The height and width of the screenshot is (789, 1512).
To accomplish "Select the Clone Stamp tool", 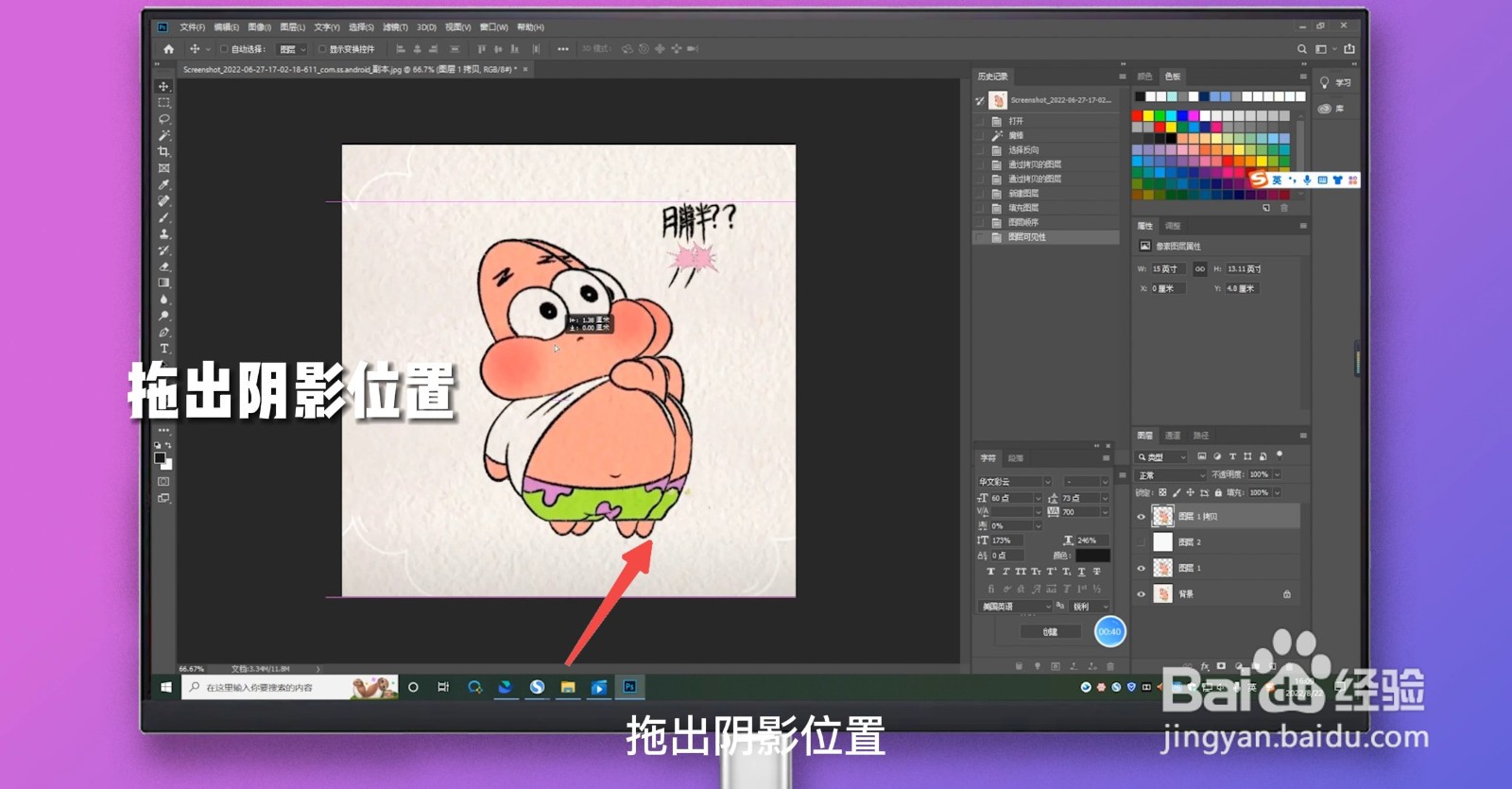I will click(163, 233).
